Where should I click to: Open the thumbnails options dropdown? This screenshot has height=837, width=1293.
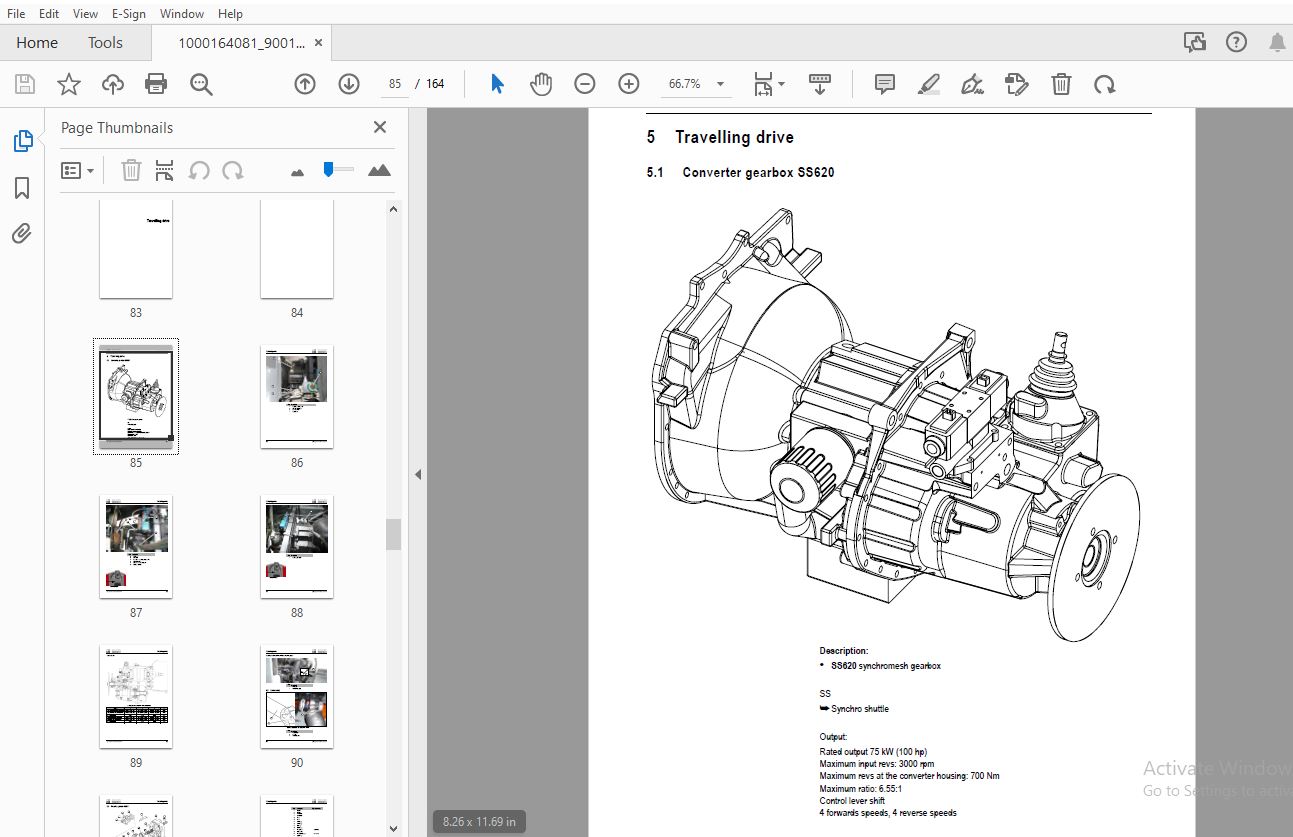tap(77, 171)
